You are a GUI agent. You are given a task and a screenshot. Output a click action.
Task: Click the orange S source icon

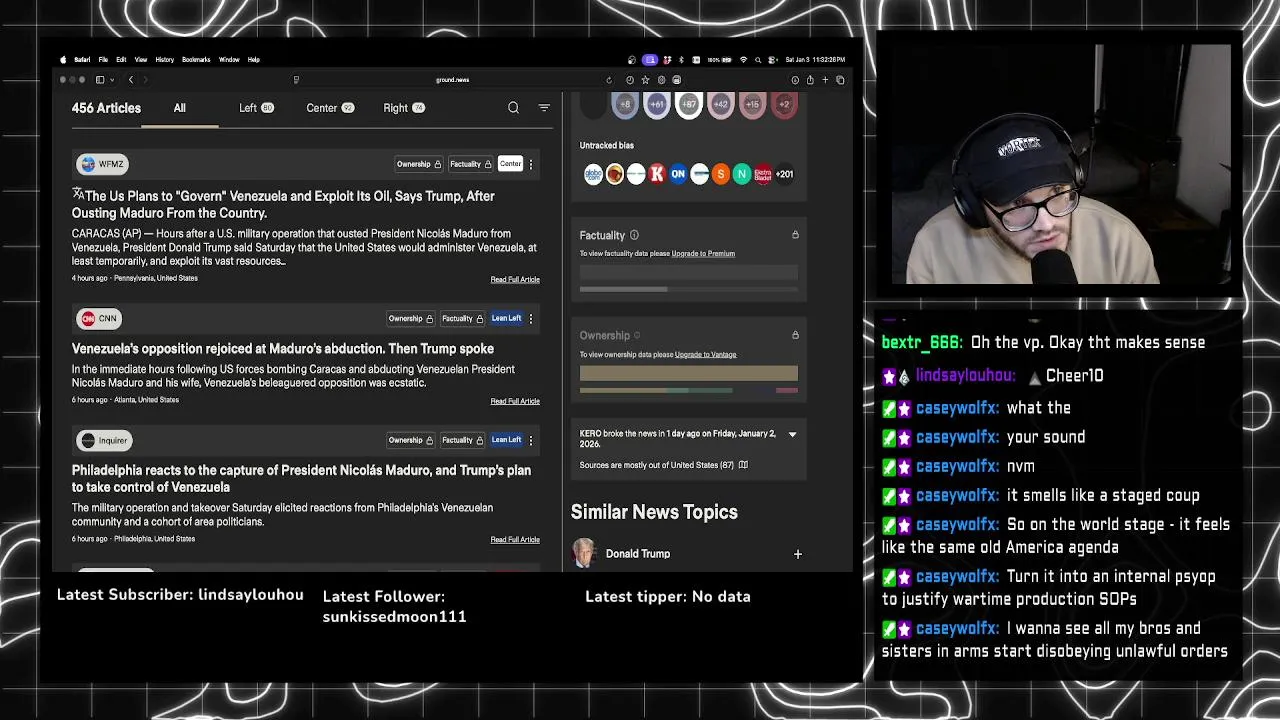[721, 174]
